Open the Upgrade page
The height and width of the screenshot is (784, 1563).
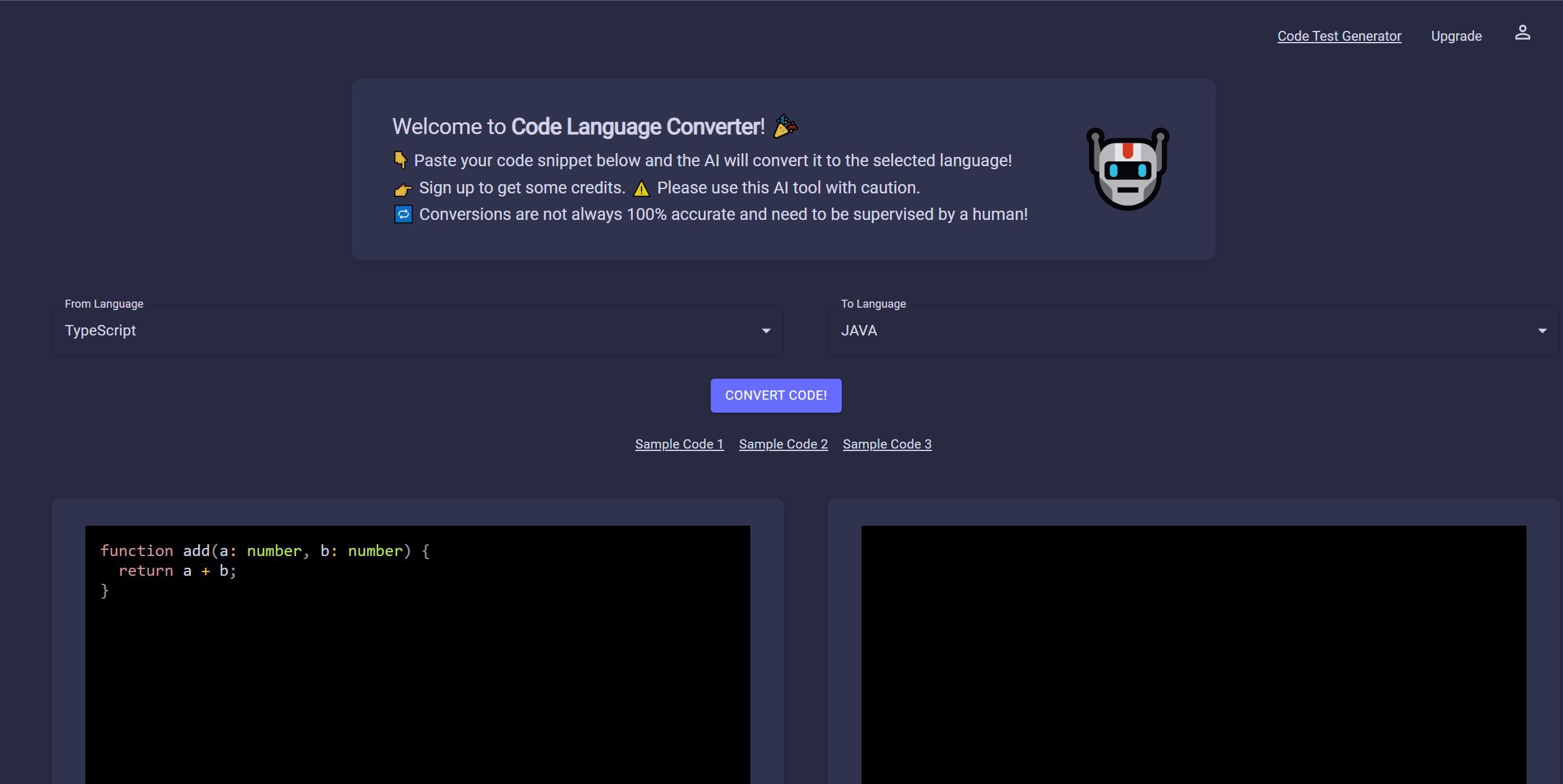point(1456,35)
